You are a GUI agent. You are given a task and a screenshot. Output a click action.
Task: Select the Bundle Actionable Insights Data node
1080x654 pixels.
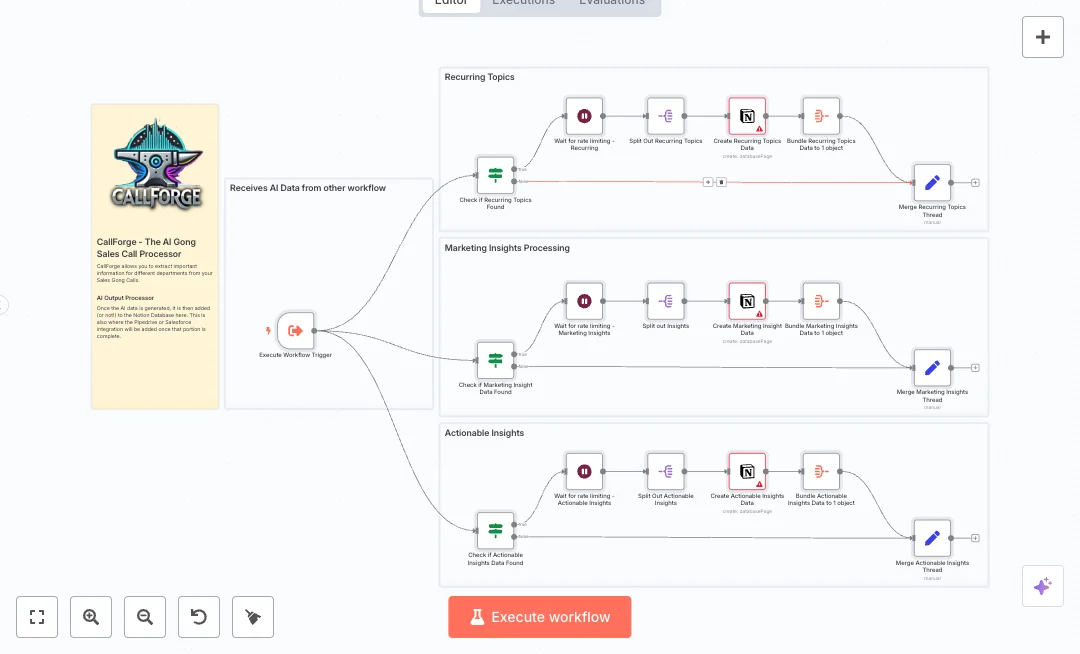821,472
